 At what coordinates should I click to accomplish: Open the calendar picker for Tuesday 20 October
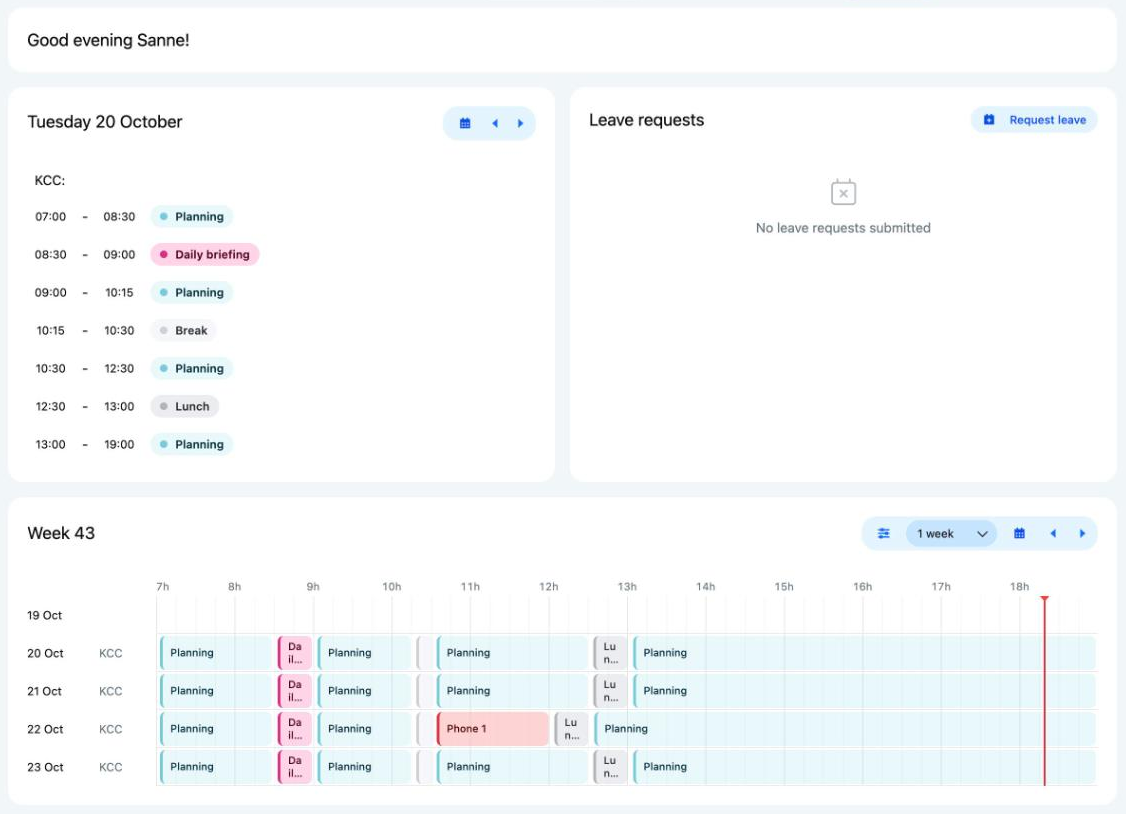(465, 123)
